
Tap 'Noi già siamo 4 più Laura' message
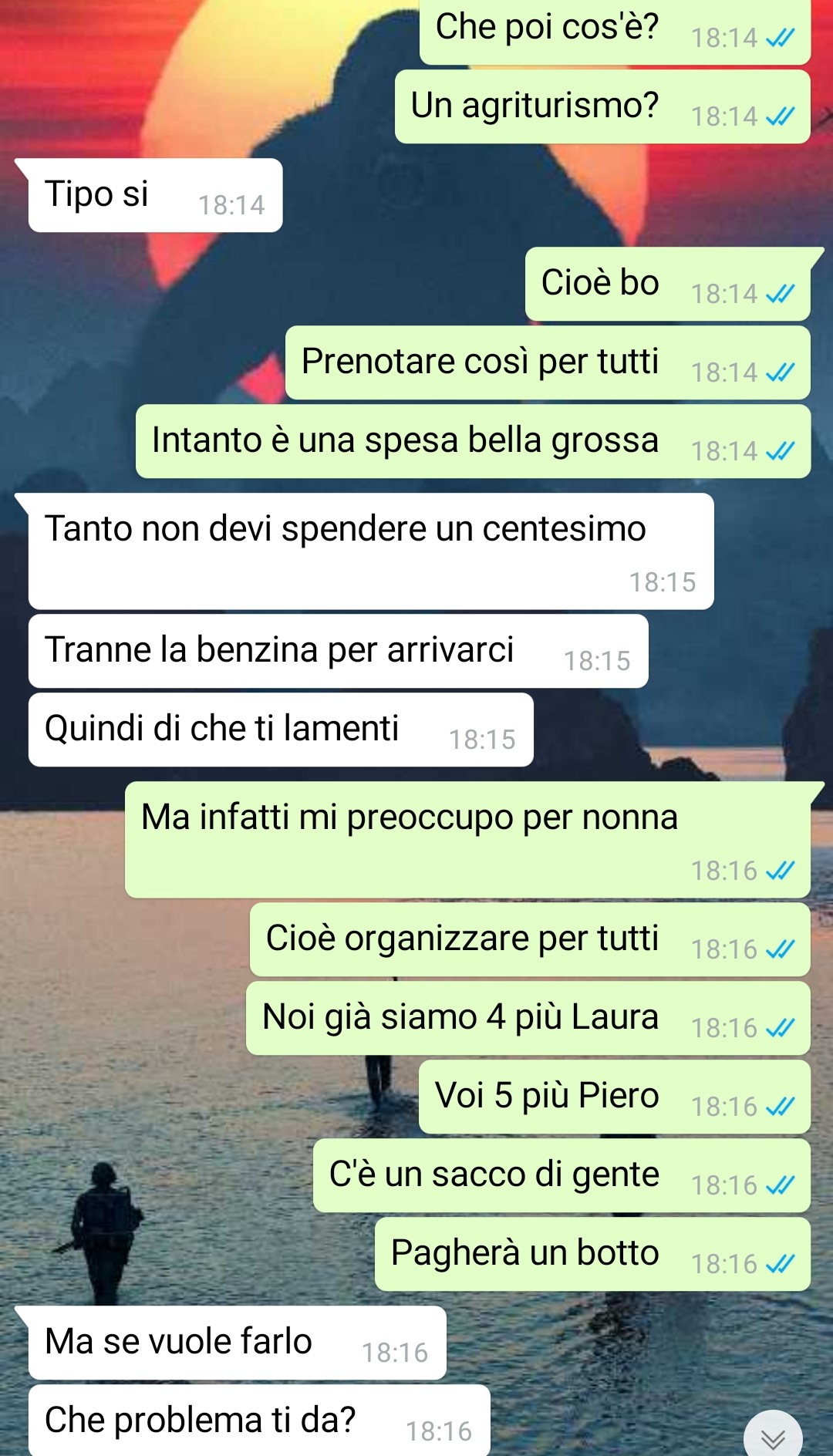[528, 1019]
